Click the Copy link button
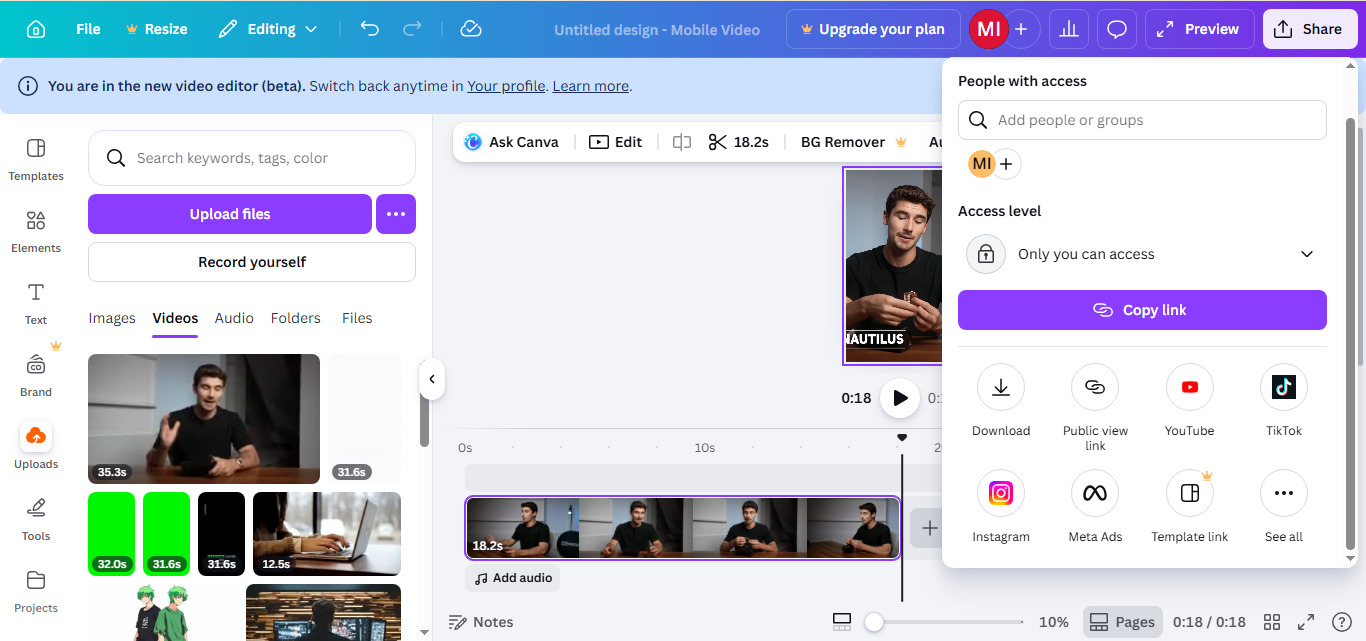The height and width of the screenshot is (641, 1366). 1142,310
